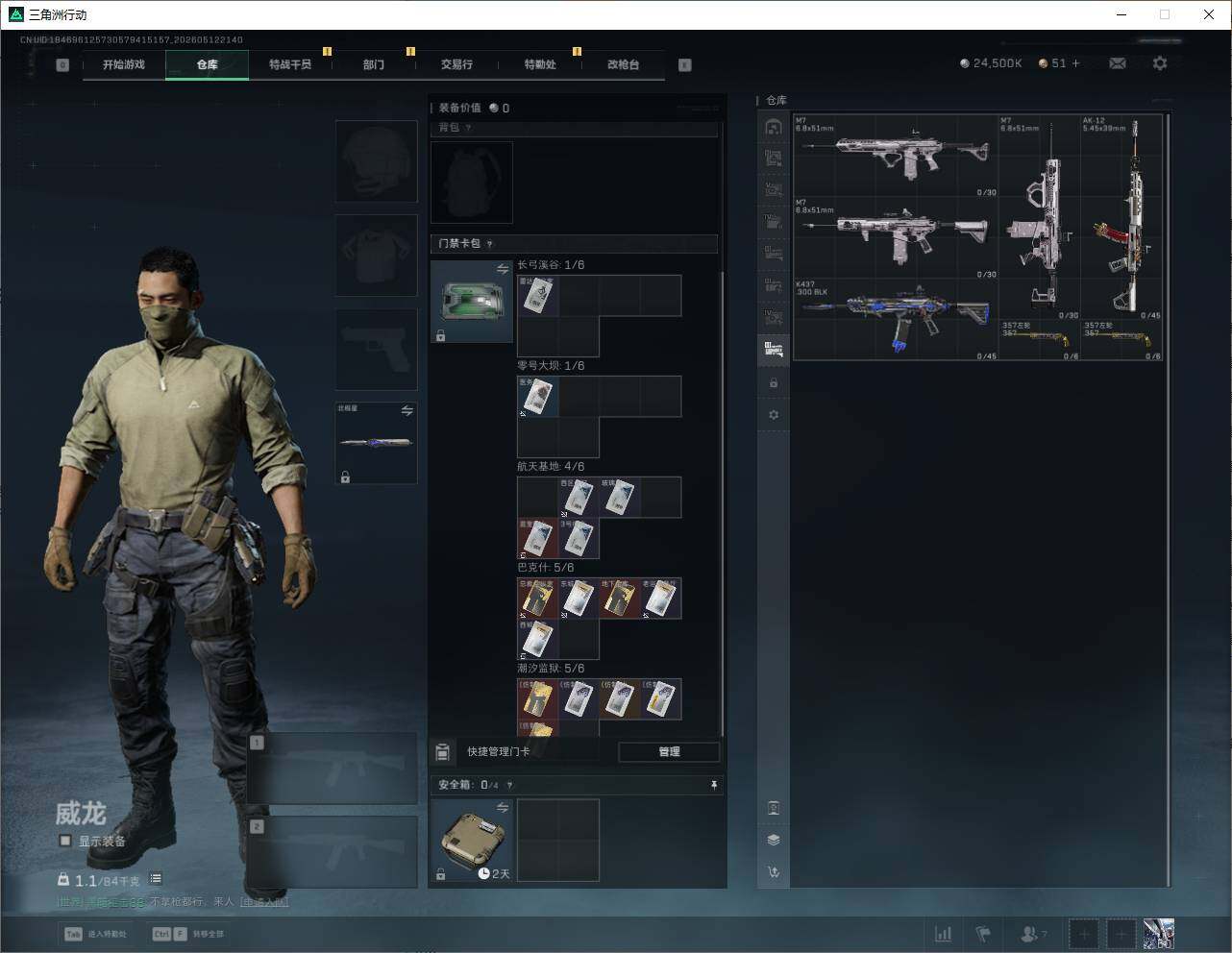Click the sort icon at sidebar bottom
The height and width of the screenshot is (953, 1232).
click(x=774, y=872)
